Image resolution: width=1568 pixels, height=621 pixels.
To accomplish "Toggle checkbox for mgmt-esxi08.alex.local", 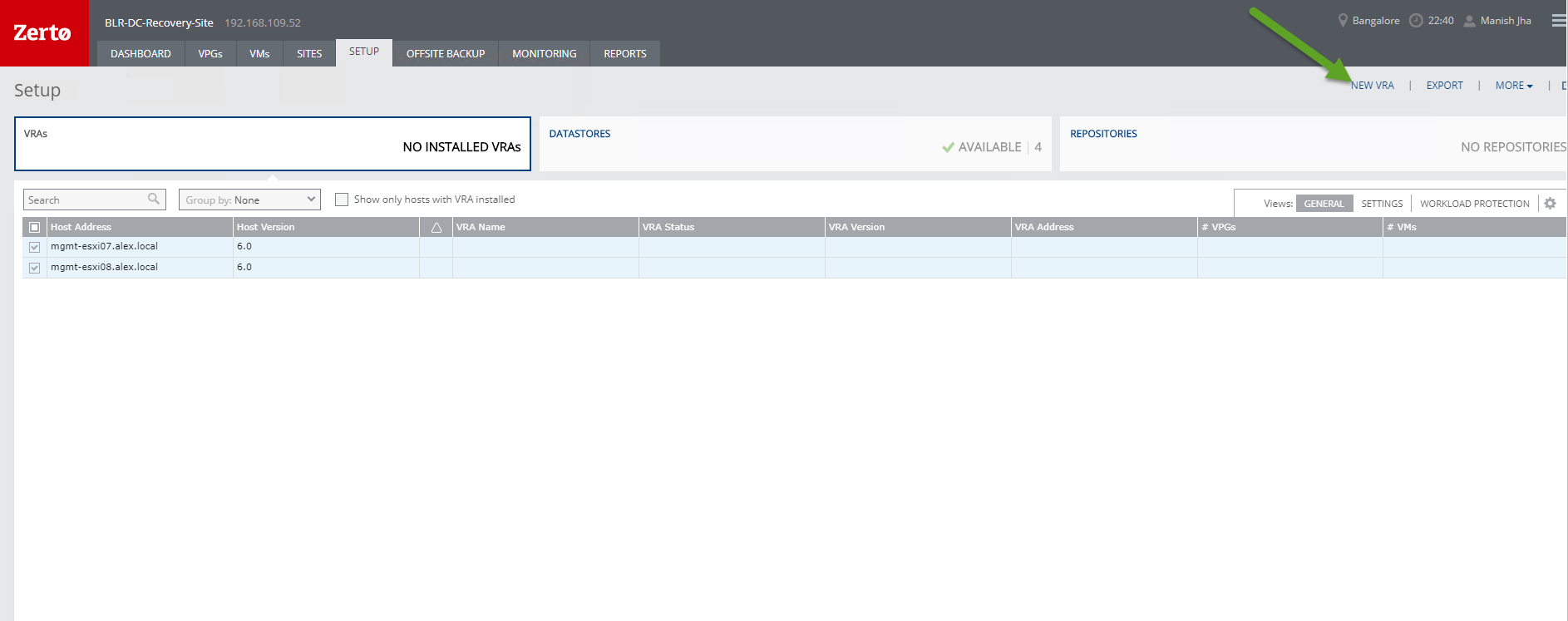I will [35, 268].
